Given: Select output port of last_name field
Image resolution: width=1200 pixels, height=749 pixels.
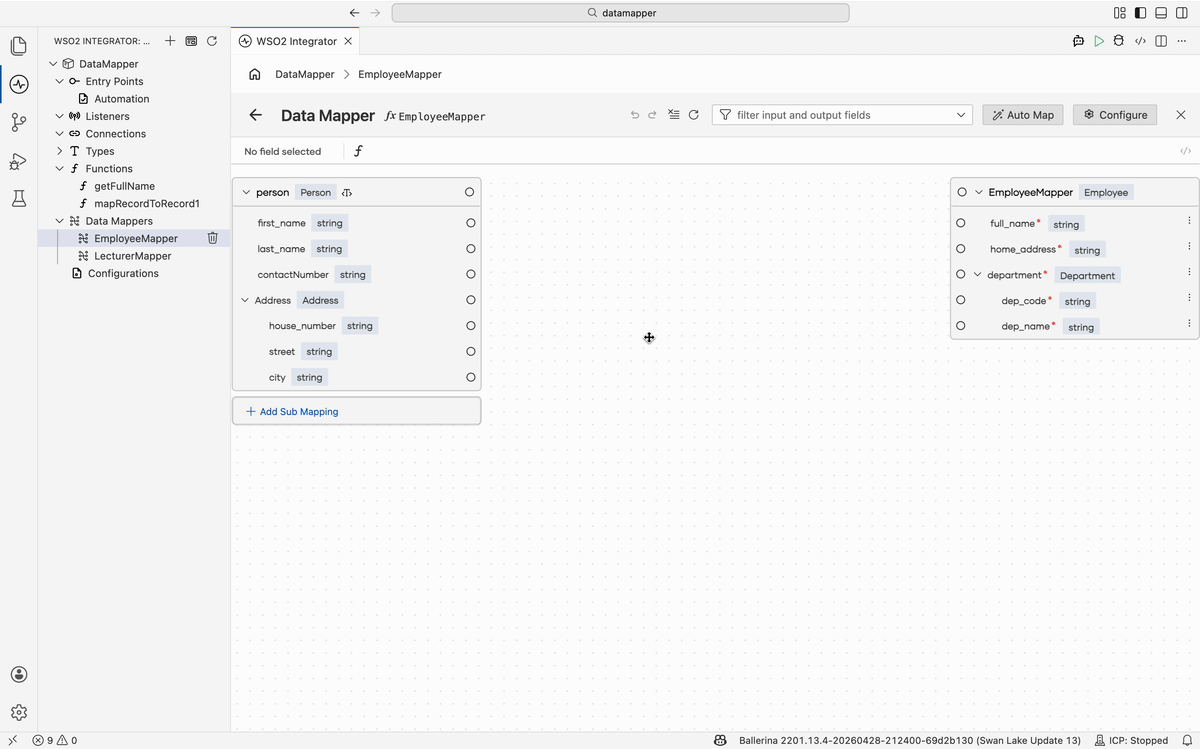Looking at the screenshot, I should coord(470,249).
